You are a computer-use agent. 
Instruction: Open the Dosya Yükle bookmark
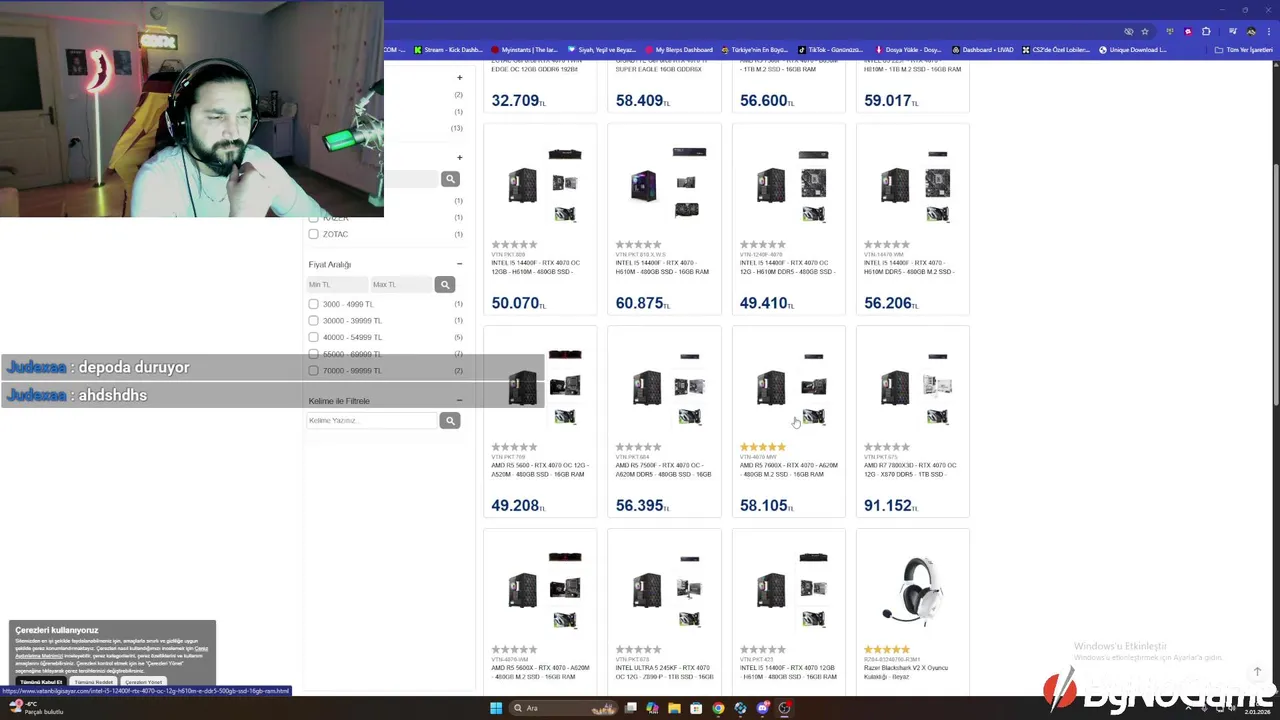point(908,49)
